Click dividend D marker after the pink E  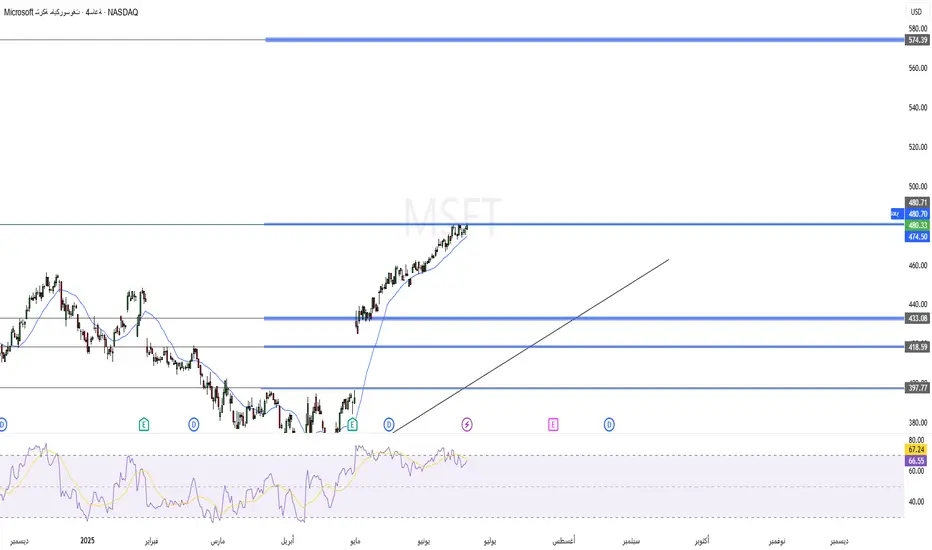point(609,425)
